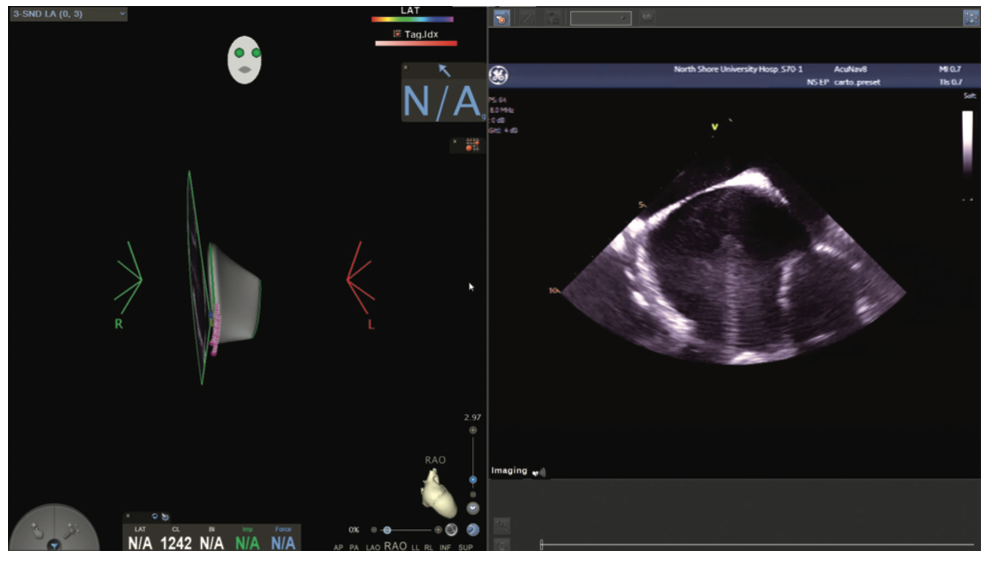Click the plus on the transparency slider
The height and width of the screenshot is (562, 992).
[x=438, y=530]
